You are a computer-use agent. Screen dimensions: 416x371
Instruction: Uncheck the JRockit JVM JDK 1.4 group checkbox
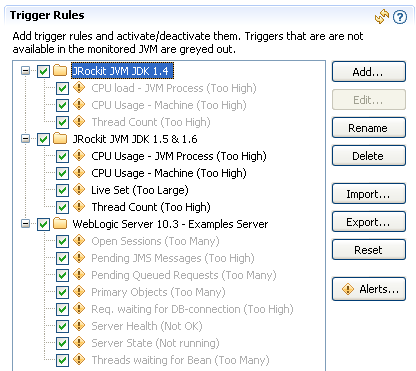point(43,71)
